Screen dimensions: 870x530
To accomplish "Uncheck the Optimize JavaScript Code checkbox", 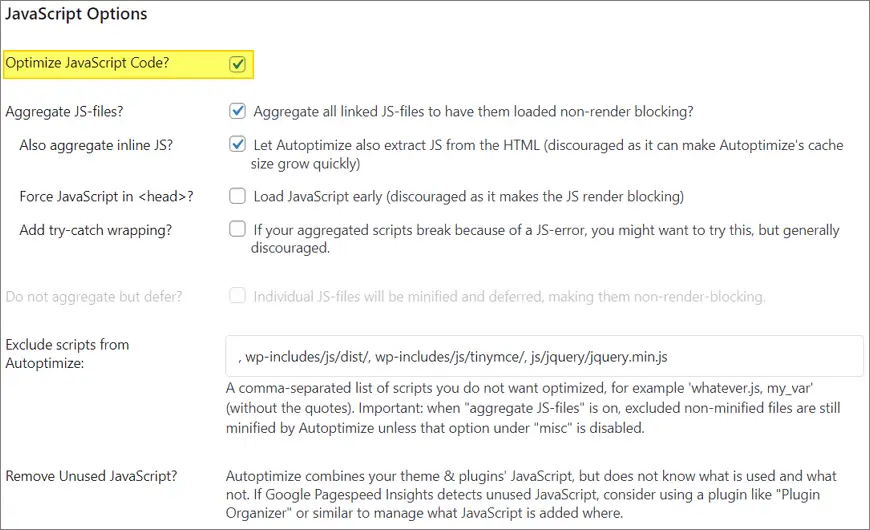I will coord(237,64).
